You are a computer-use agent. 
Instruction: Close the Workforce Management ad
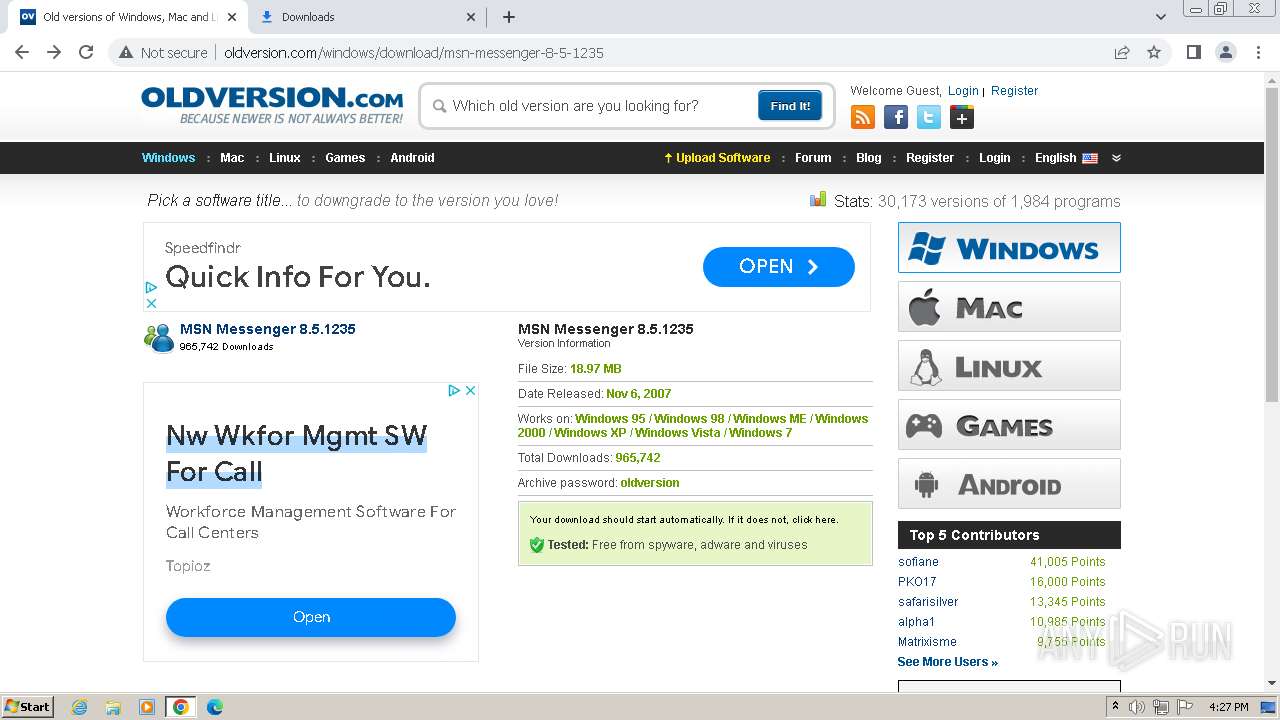pyautogui.click(x=470, y=390)
